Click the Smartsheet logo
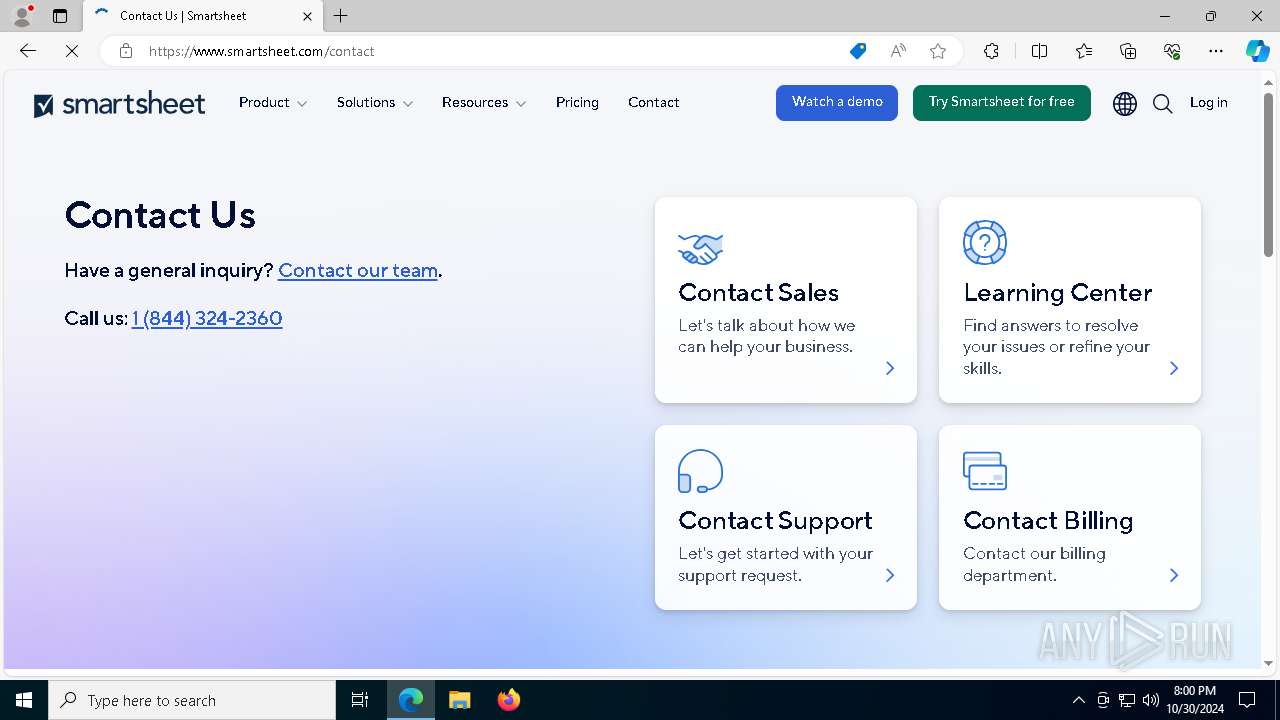 (x=119, y=104)
